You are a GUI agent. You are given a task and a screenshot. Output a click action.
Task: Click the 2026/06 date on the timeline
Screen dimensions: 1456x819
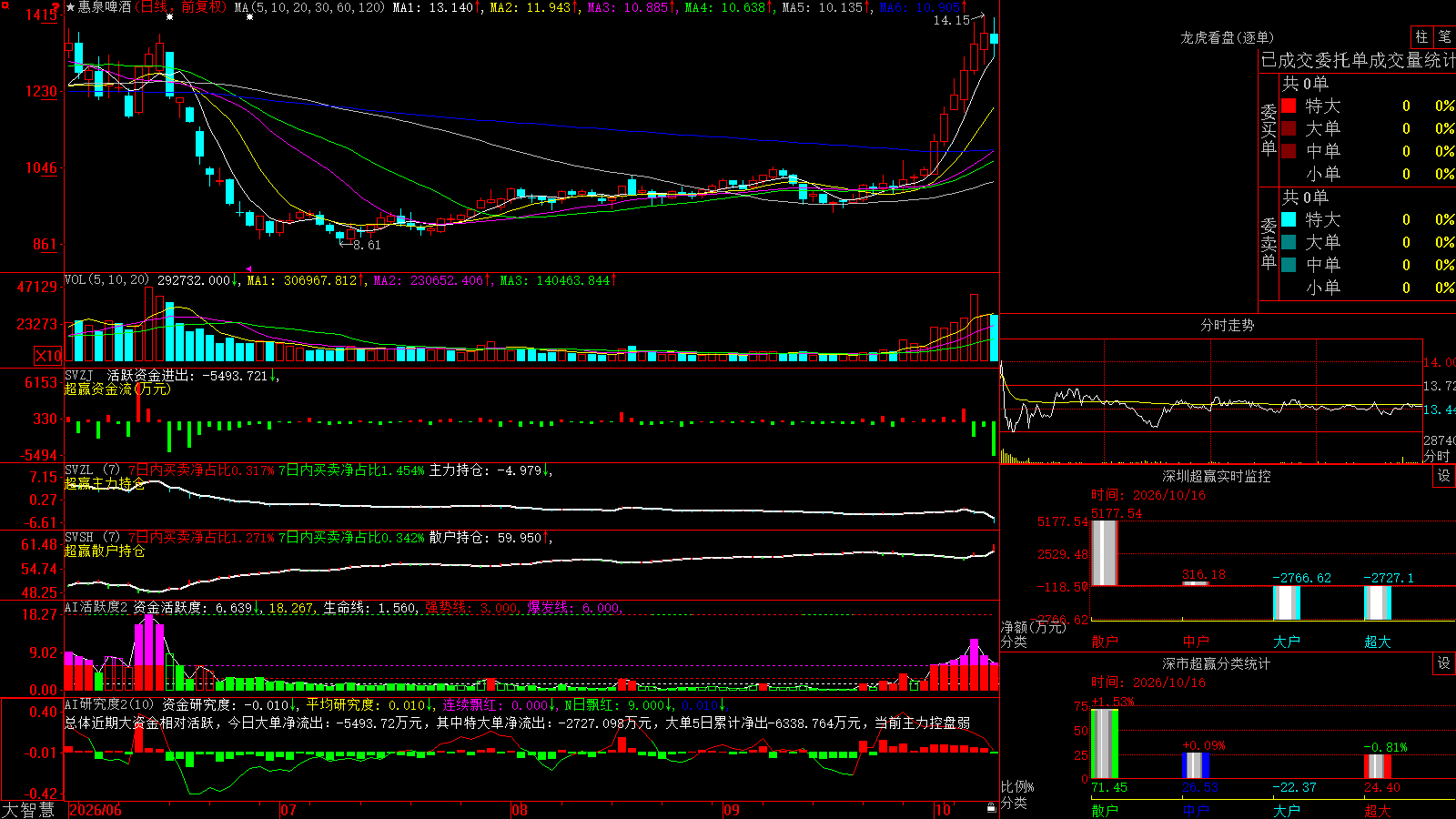(96, 810)
